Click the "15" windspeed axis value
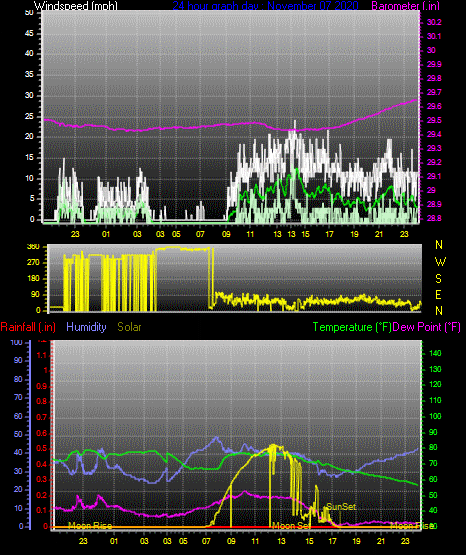The width and height of the screenshot is (466, 555). tap(29, 158)
